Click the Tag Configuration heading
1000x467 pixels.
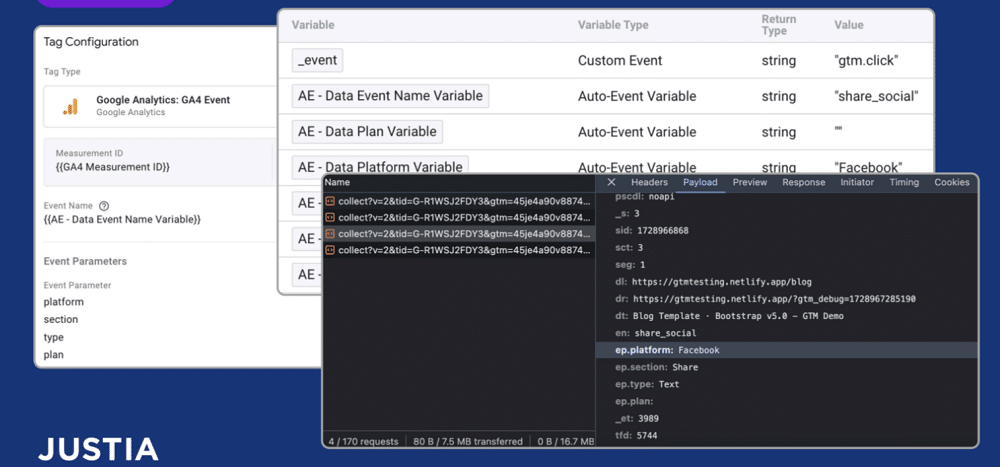(x=91, y=42)
